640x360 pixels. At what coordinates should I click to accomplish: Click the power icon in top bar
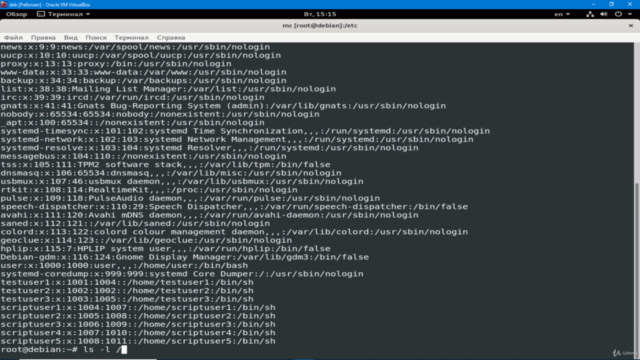[618, 14]
